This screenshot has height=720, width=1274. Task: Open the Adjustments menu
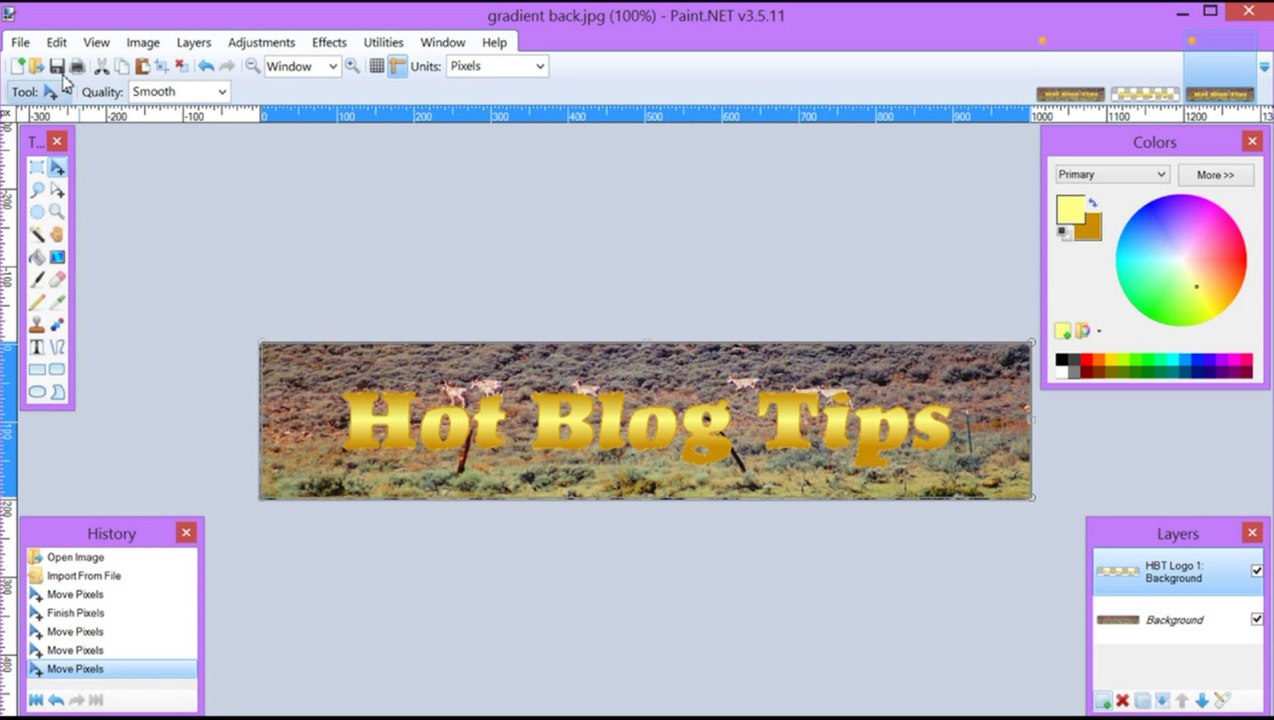click(261, 42)
